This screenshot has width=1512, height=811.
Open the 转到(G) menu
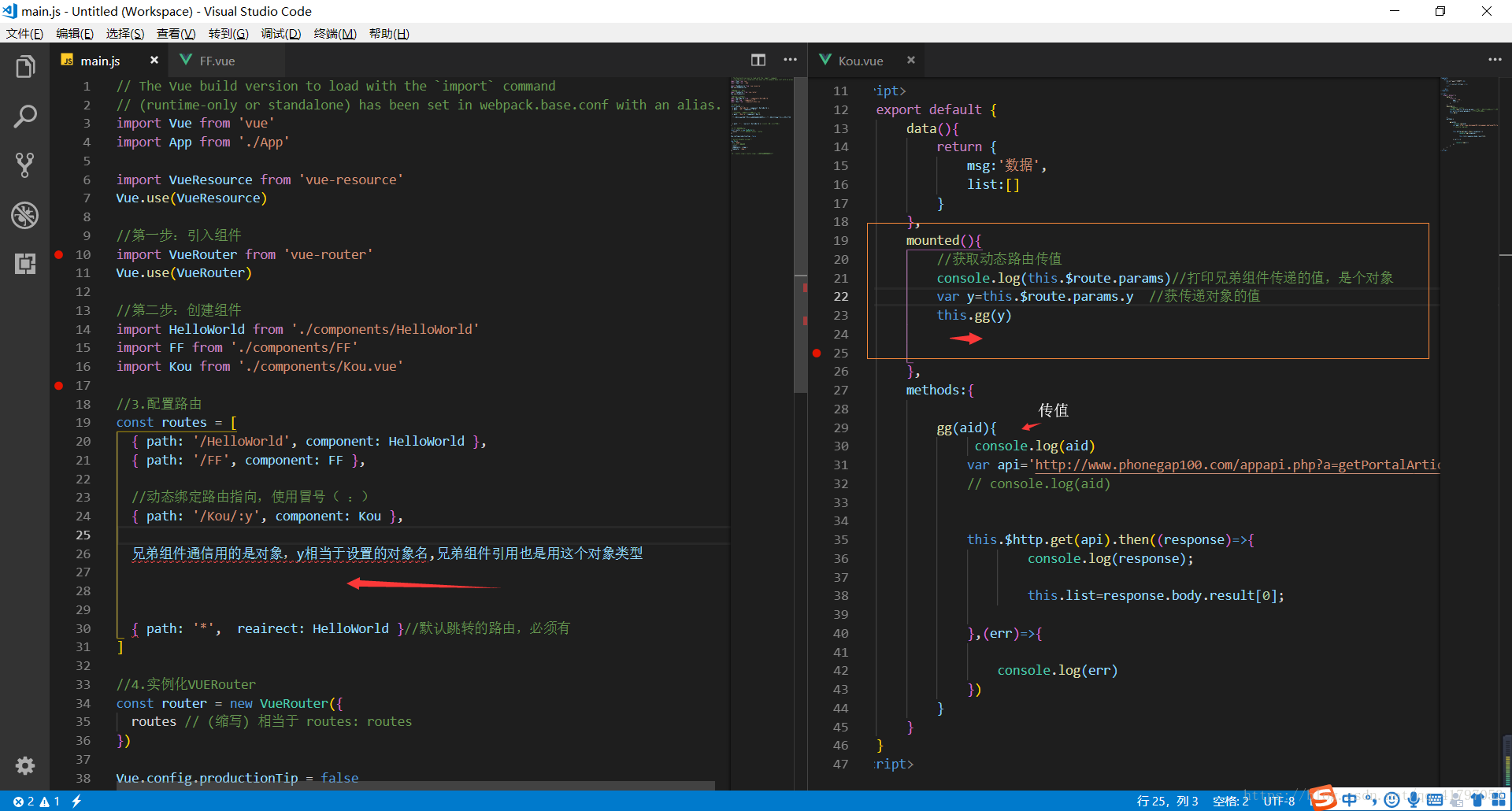228,33
